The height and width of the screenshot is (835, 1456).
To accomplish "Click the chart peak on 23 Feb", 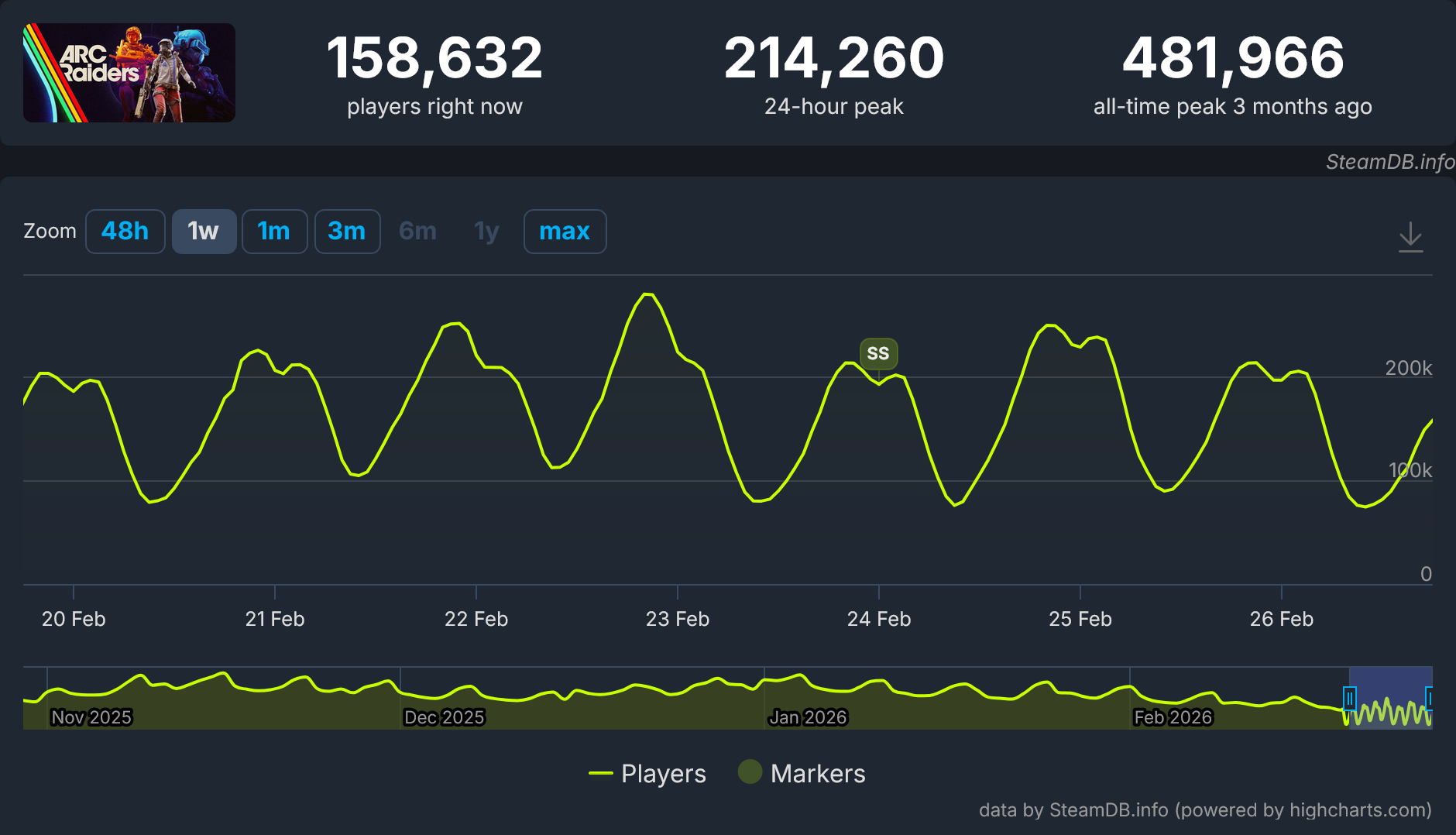I will pos(648,294).
